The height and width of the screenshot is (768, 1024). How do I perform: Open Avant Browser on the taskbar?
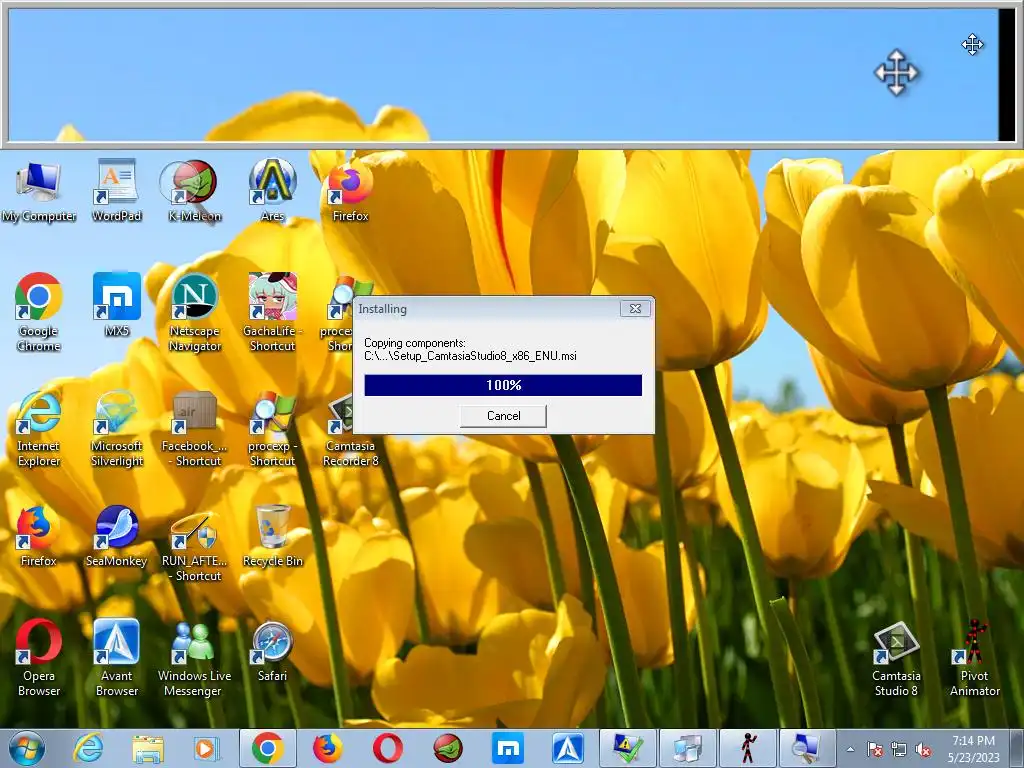pos(568,748)
